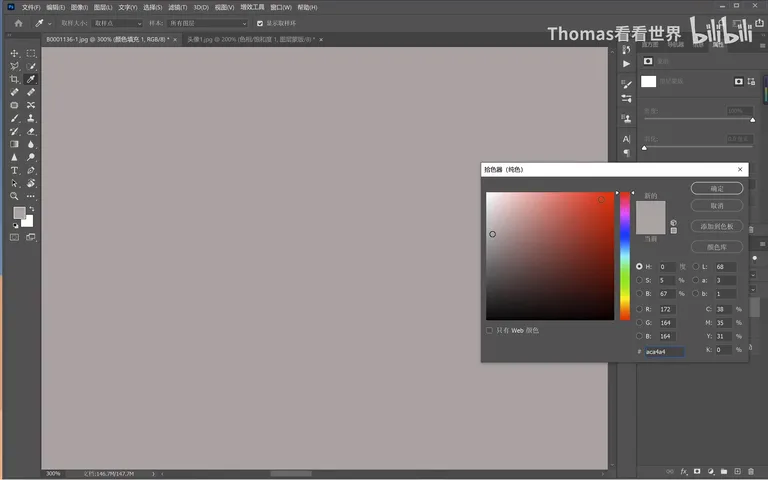
Task: Open the Character panel icon
Action: click(x=626, y=139)
